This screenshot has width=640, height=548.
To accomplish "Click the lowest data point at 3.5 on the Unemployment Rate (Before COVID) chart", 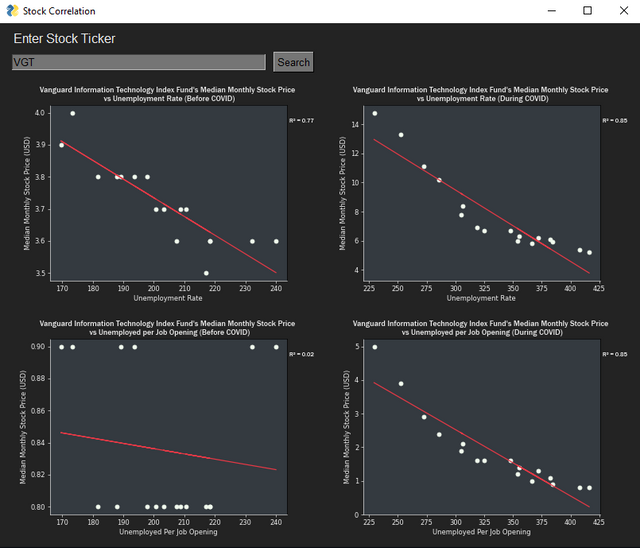I will pyautogui.click(x=206, y=273).
